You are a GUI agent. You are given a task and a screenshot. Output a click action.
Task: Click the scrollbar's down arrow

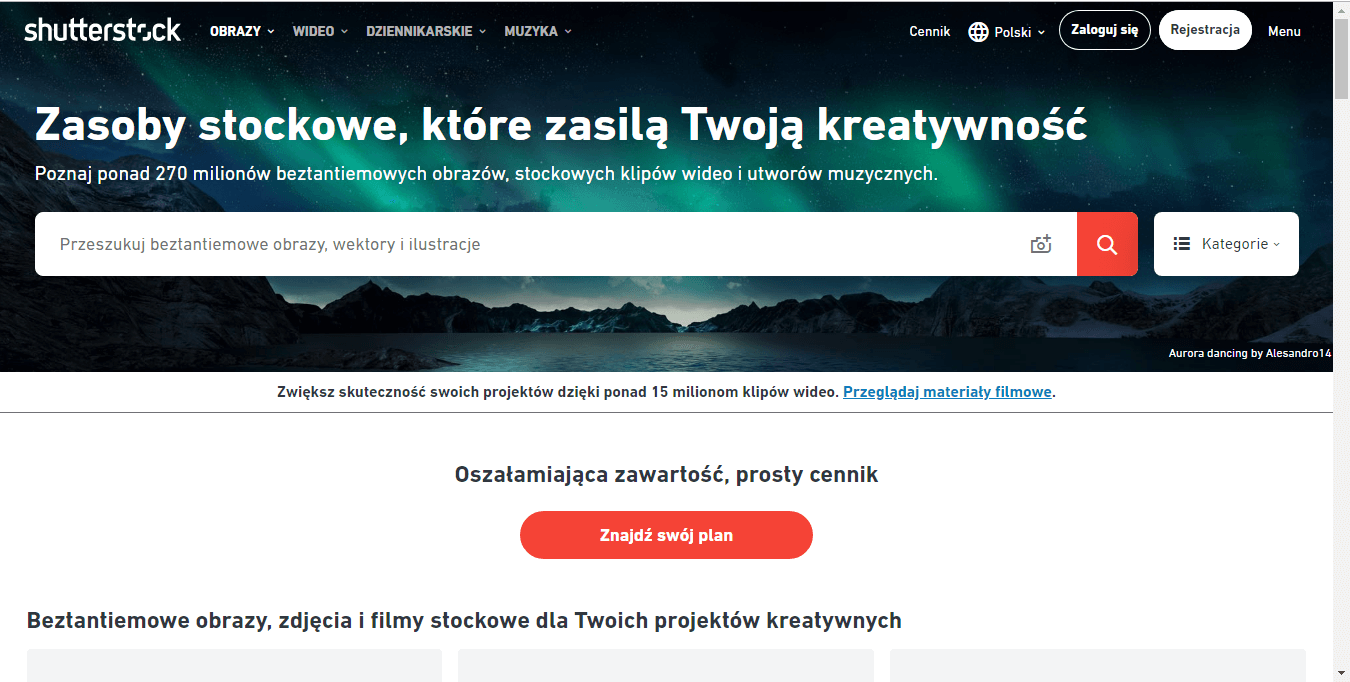(1341, 673)
